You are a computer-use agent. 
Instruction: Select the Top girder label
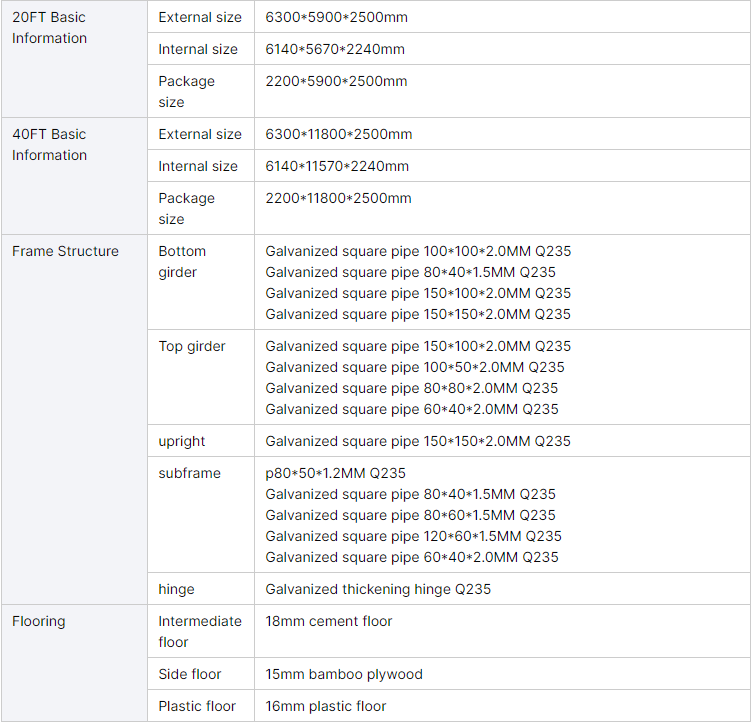192,346
